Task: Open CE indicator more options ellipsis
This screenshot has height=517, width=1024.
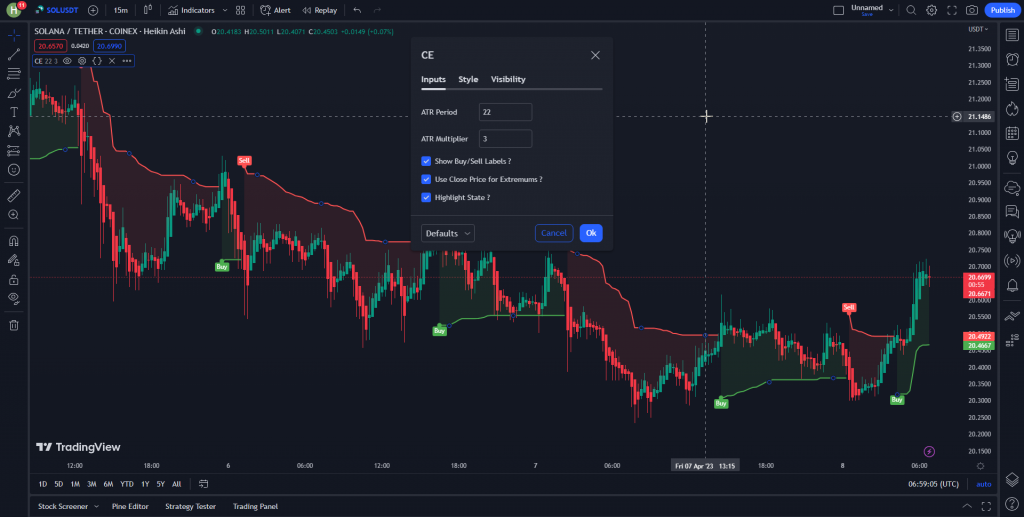Action: pos(127,61)
